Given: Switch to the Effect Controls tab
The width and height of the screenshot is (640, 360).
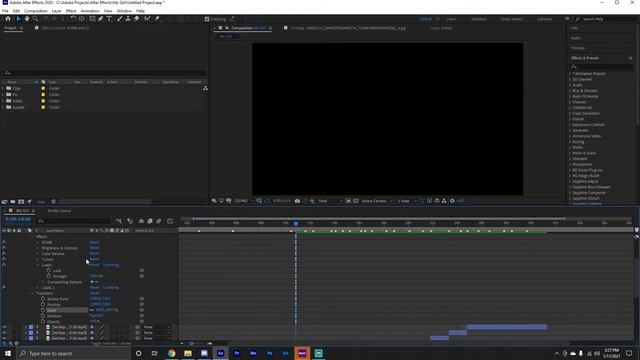Looking at the screenshot, I should (x=65, y=28).
